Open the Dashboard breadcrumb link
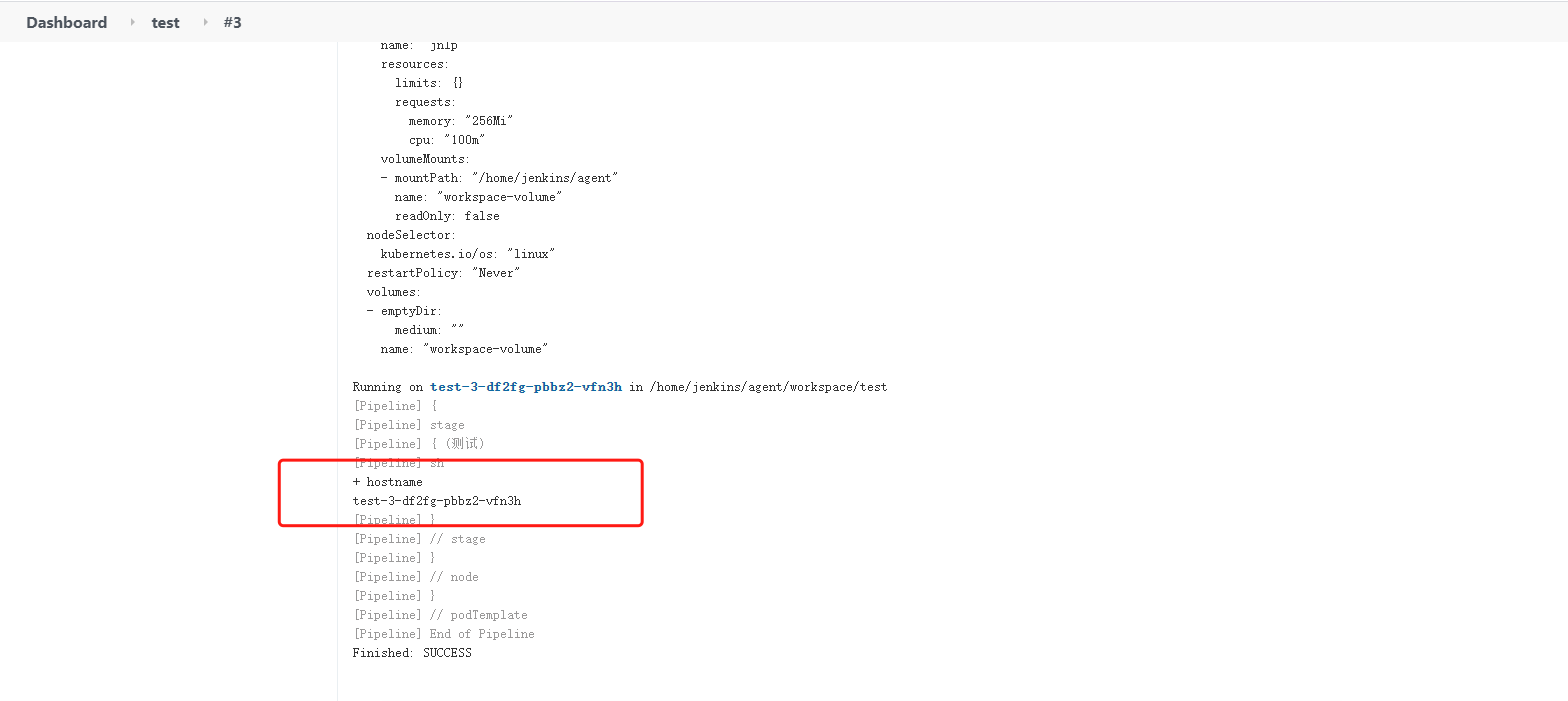 [x=66, y=22]
